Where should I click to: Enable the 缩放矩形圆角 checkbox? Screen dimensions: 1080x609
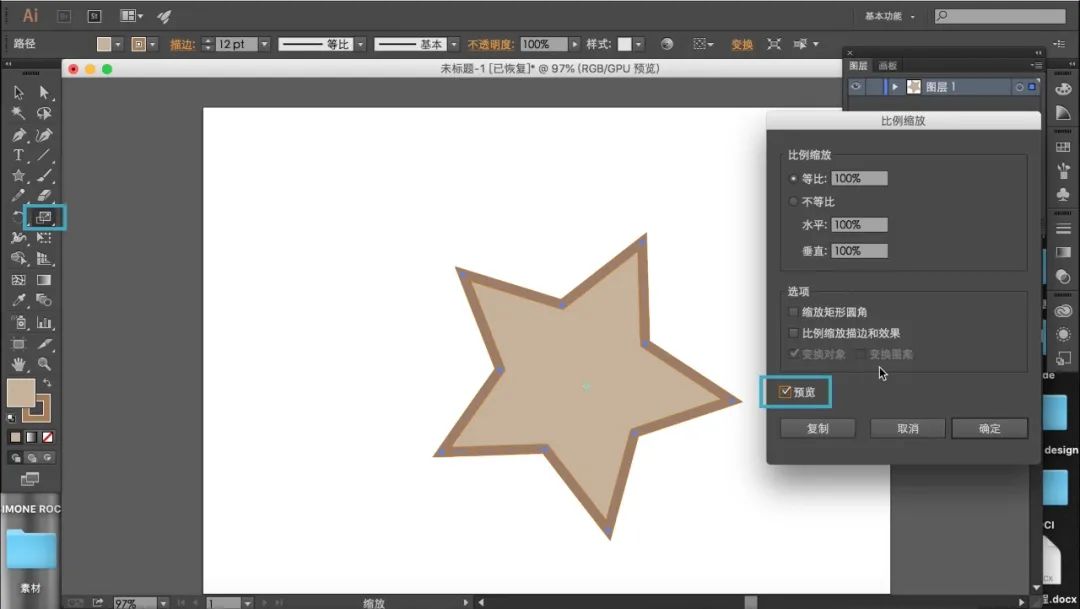pos(793,312)
